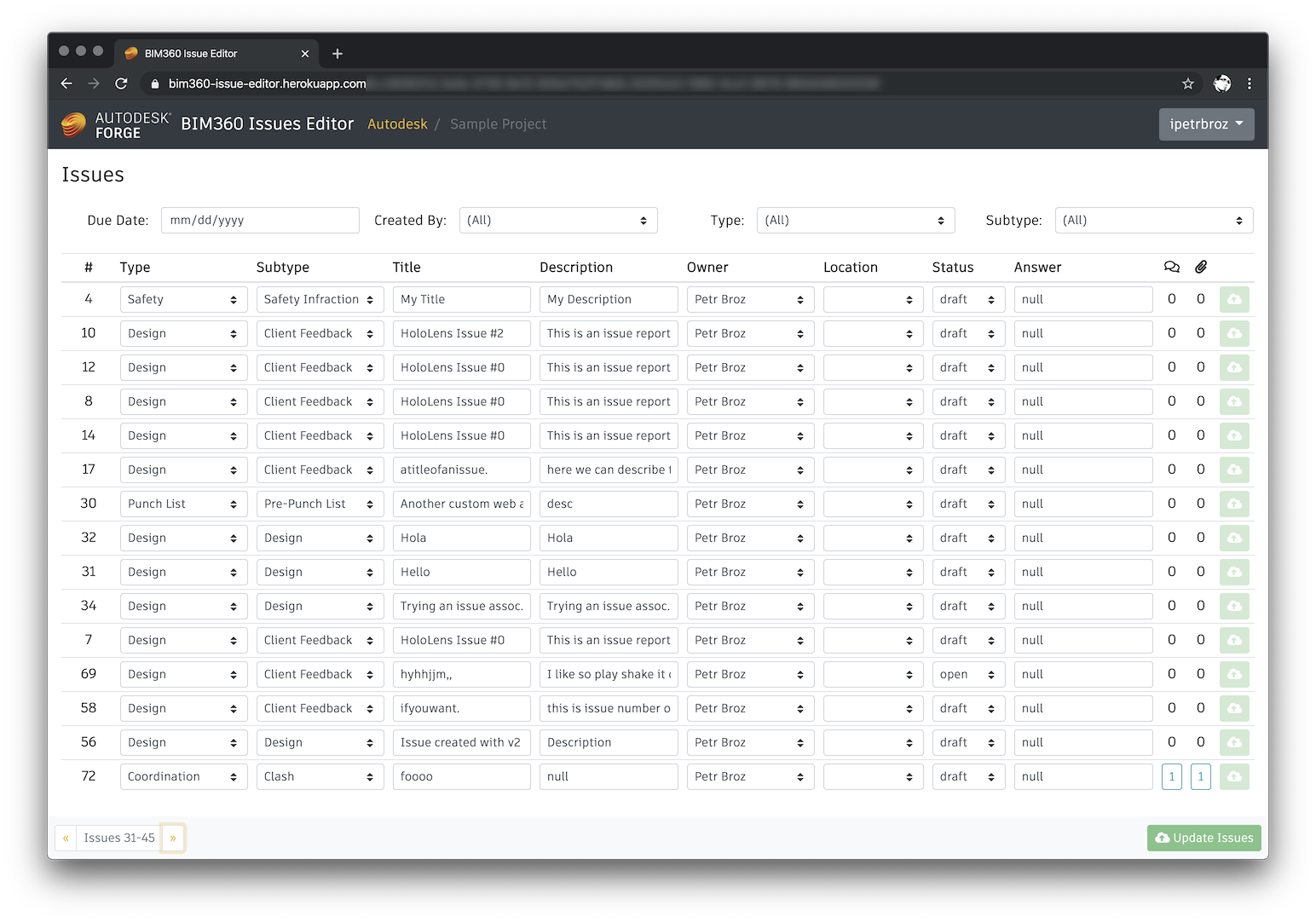Open the browser profile avatar
The width and height of the screenshot is (1316, 922).
pos(1222,84)
